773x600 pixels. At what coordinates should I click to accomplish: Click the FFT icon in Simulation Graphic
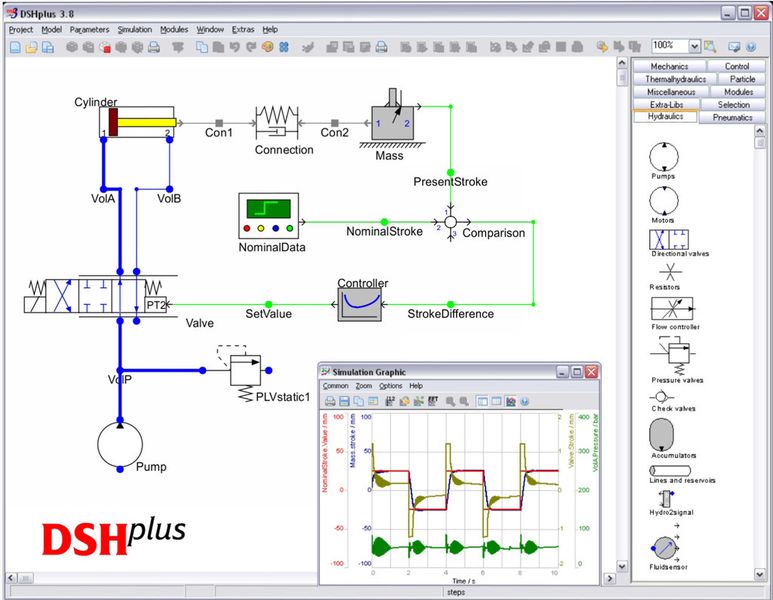433,401
